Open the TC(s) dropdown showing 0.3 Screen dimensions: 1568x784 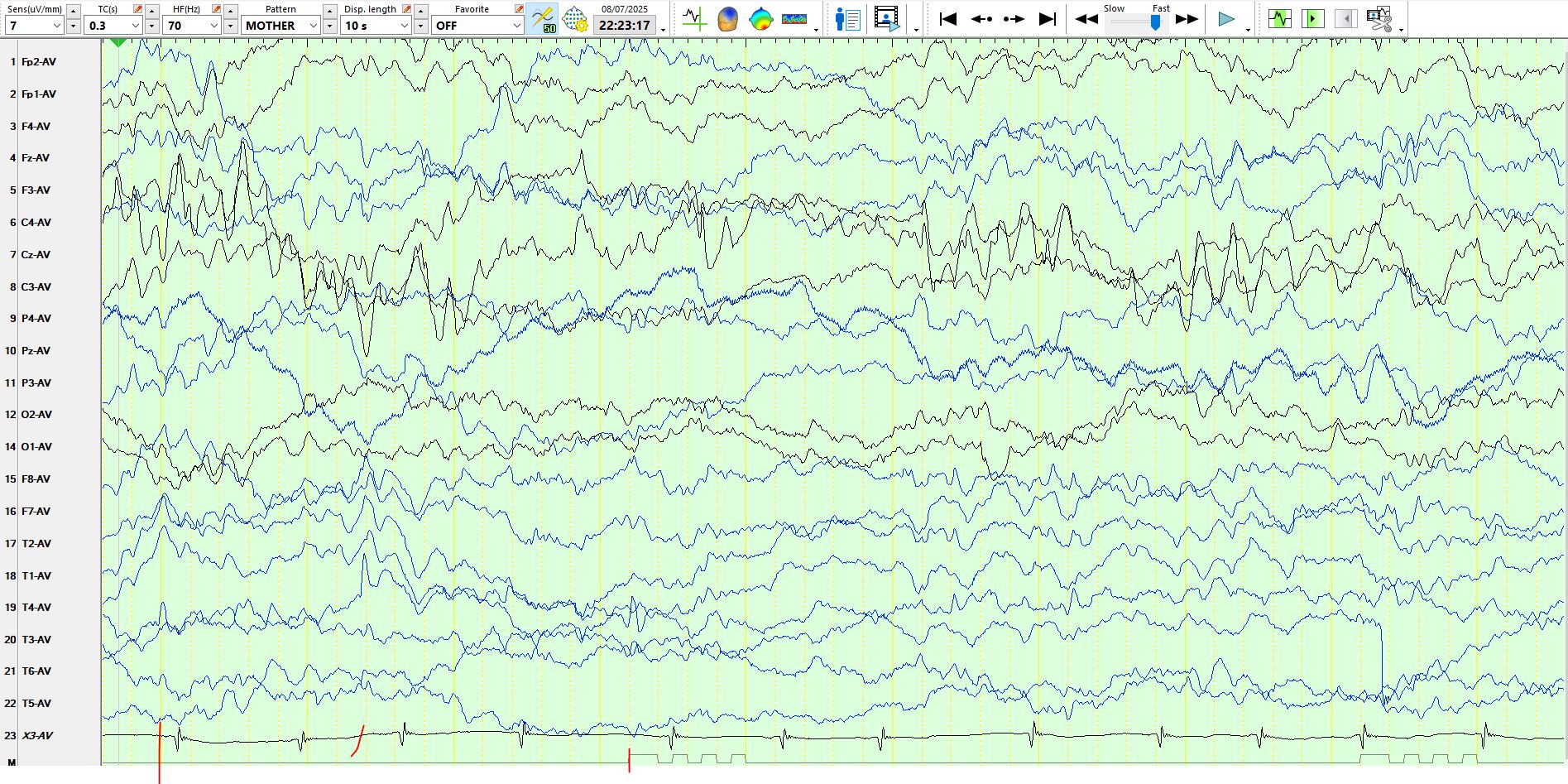click(x=113, y=26)
